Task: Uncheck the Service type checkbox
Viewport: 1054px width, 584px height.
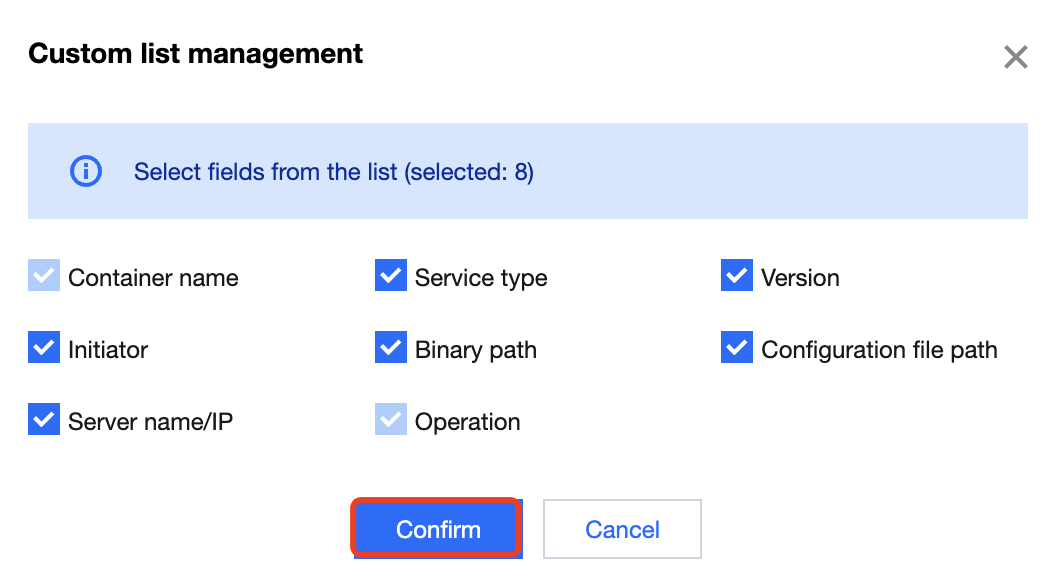Action: (390, 276)
